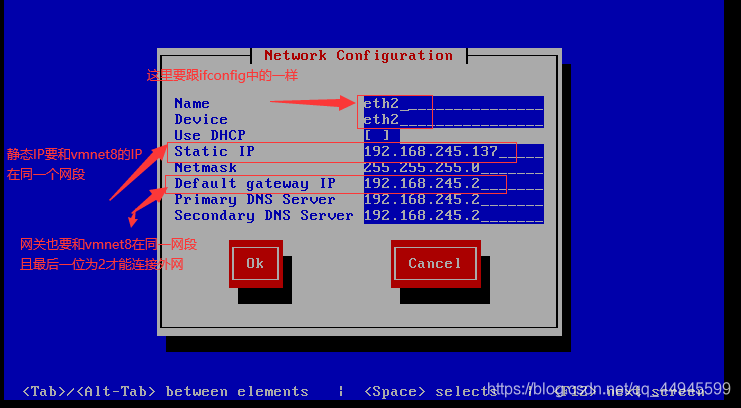Image resolution: width=741 pixels, height=408 pixels.
Task: Select the Netmask field 255.255.255.0
Action: click(454, 167)
